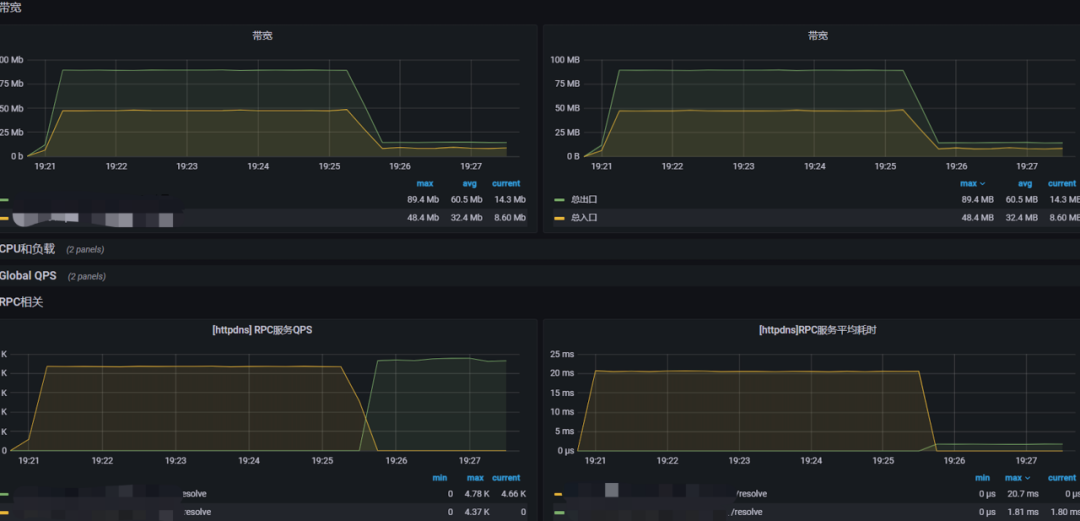Viewport: 1080px width, 521px height.
Task: Sort RPC latency legend by max
Action: [x=1017, y=478]
